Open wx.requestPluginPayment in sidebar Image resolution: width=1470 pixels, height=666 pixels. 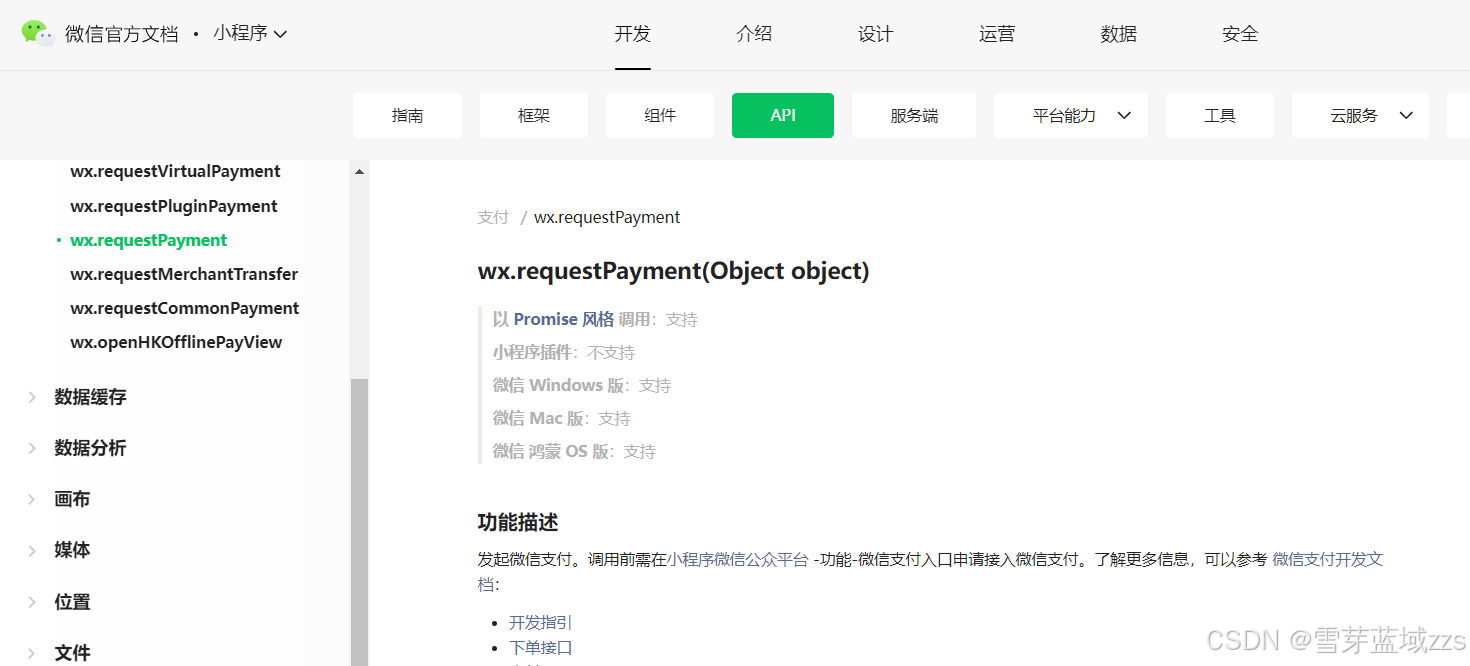click(x=174, y=206)
